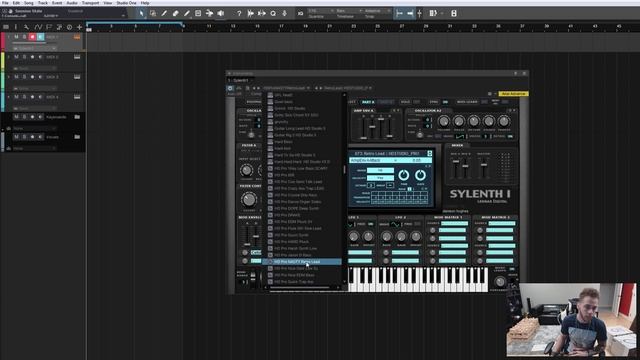
Task: Open the Q quantize panel icon
Action: pyautogui.click(x=273, y=13)
